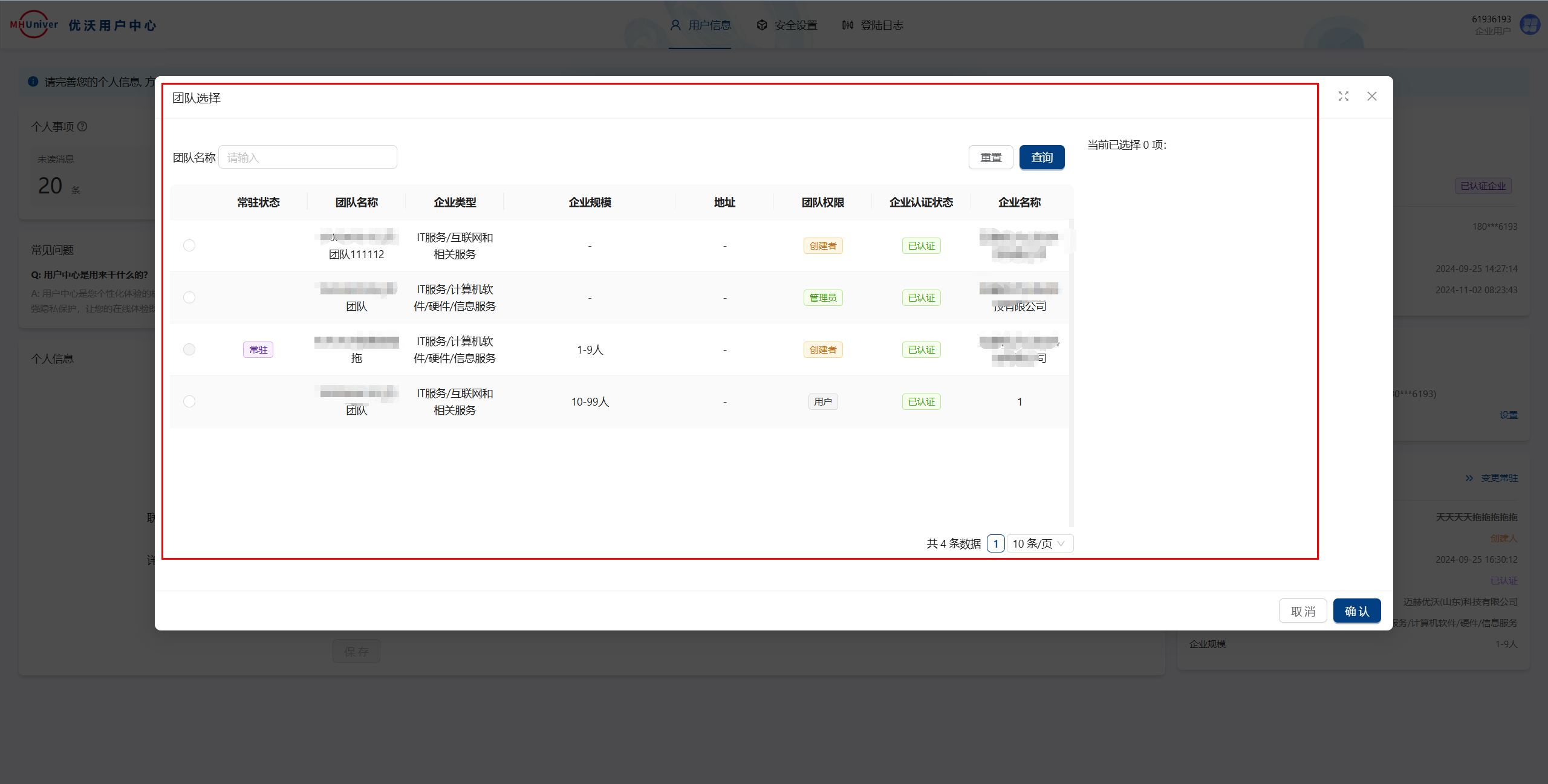Click the 查询 search button

tap(1041, 158)
